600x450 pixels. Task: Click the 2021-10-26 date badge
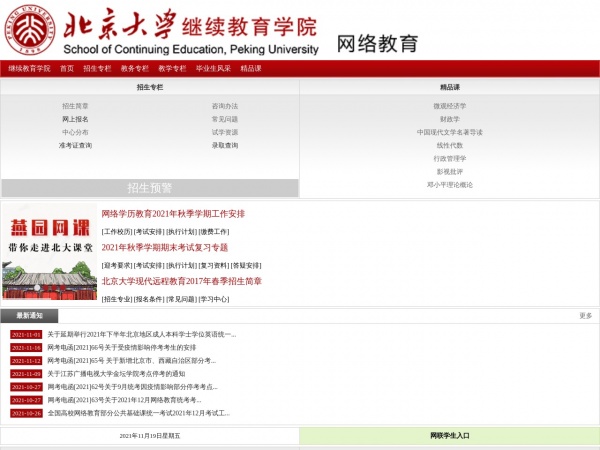(26, 413)
